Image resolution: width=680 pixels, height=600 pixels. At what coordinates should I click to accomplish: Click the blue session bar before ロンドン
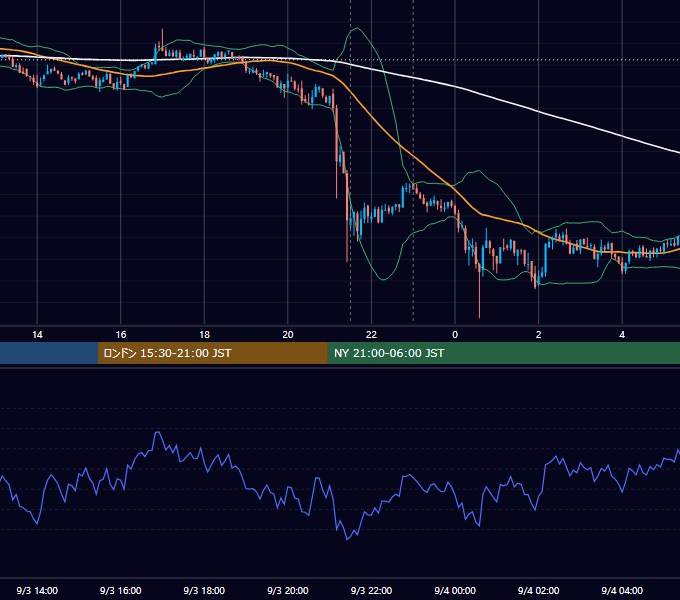point(49,353)
